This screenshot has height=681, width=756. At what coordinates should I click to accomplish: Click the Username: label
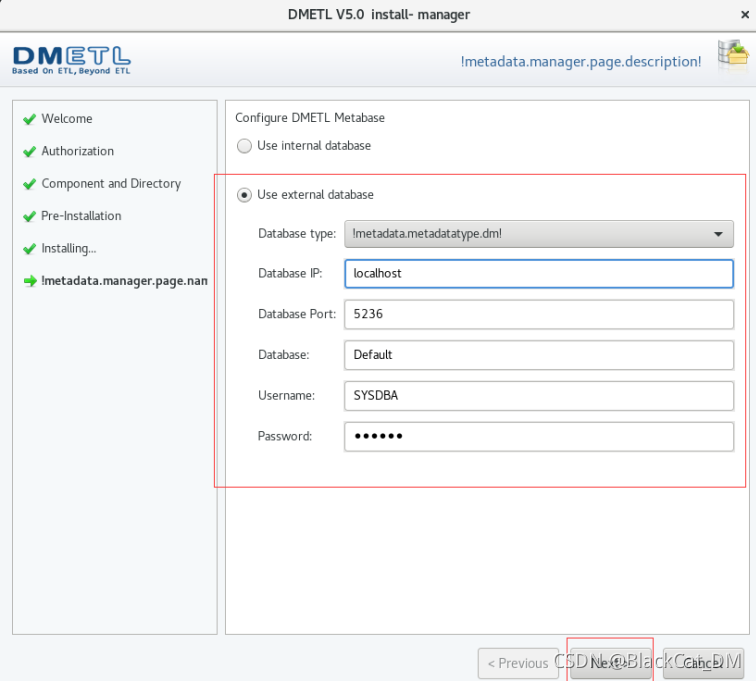[286, 395]
